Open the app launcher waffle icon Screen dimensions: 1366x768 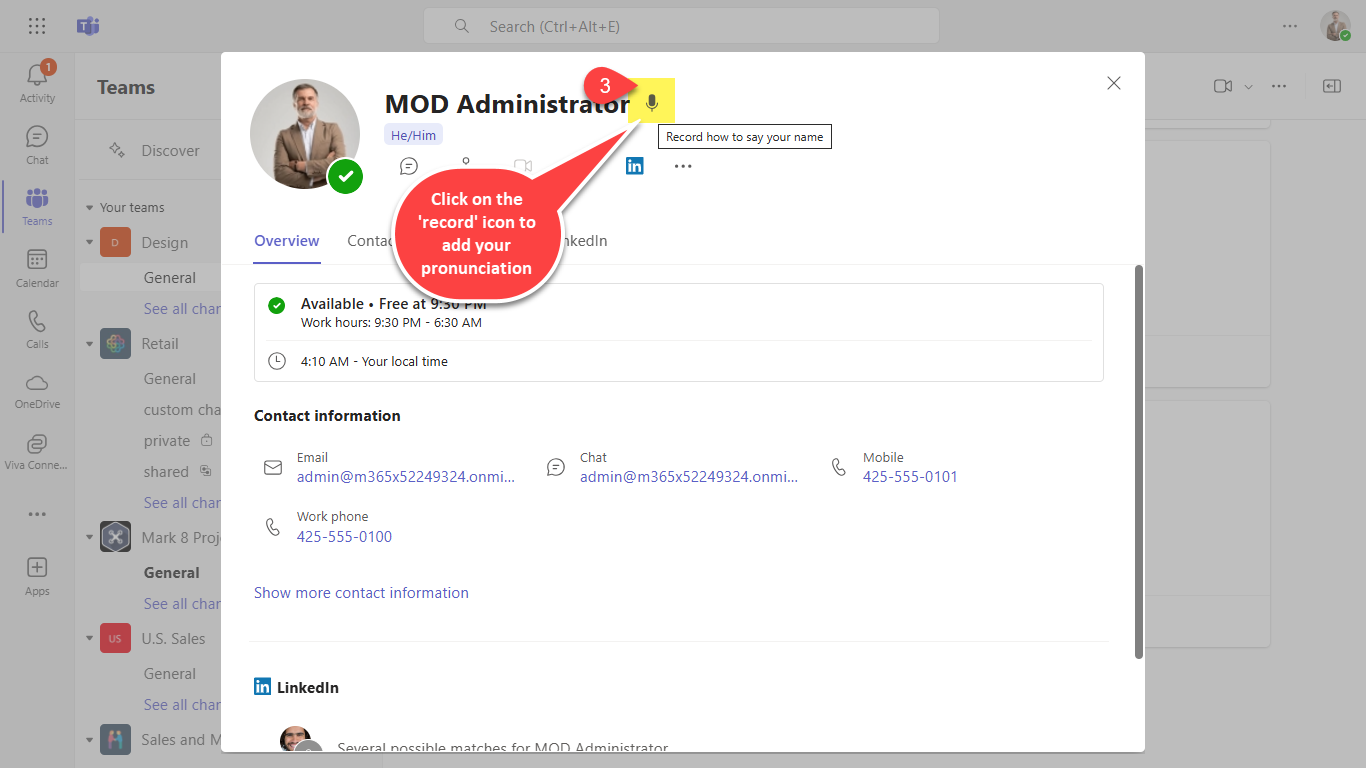(37, 26)
